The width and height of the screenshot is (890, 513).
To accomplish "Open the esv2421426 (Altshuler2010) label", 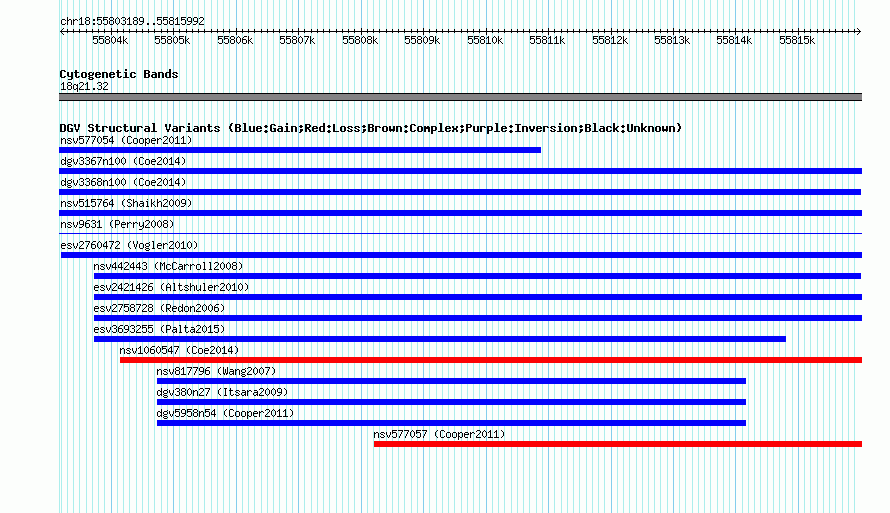I will pyautogui.click(x=171, y=287).
